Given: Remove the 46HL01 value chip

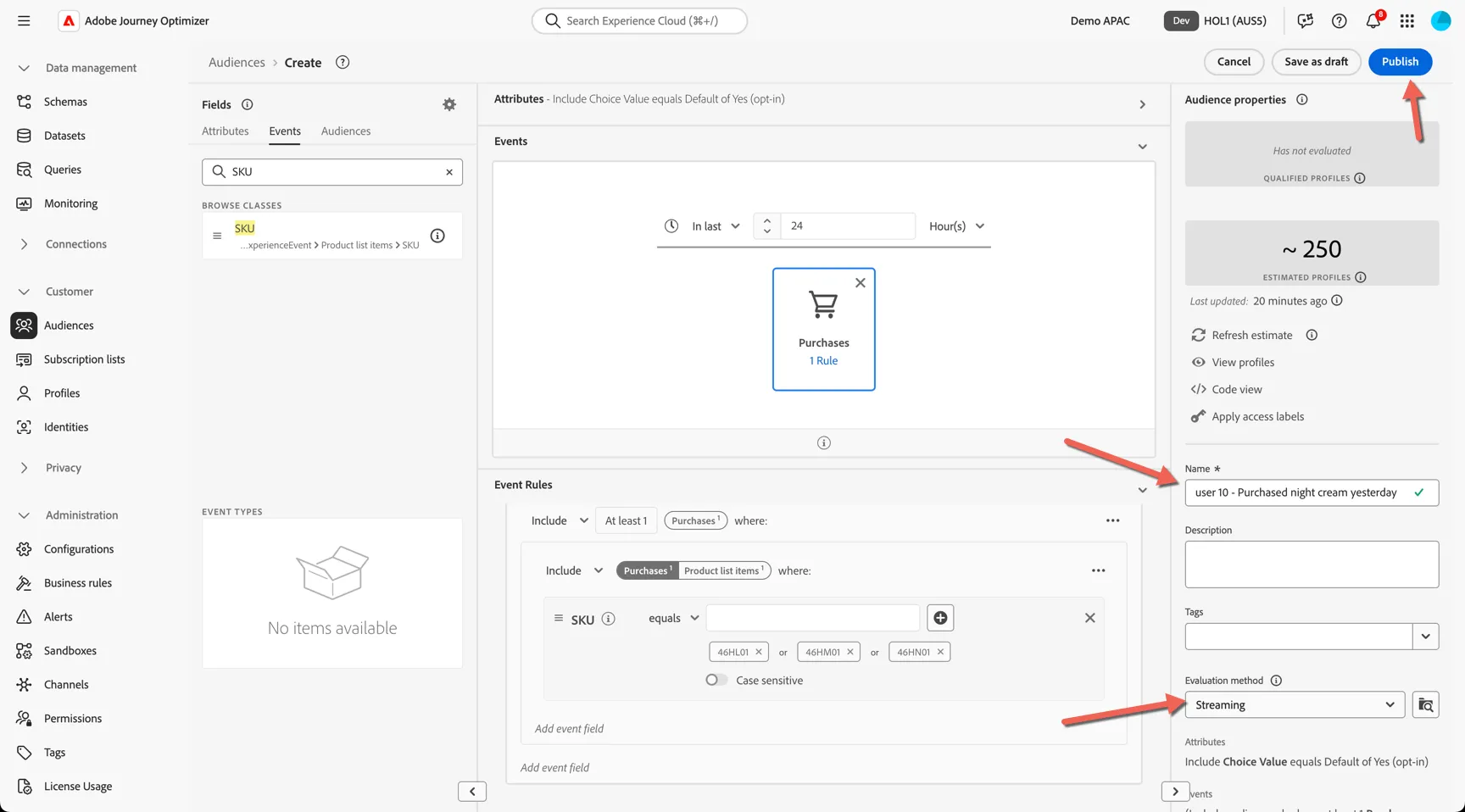Looking at the screenshot, I should (759, 652).
